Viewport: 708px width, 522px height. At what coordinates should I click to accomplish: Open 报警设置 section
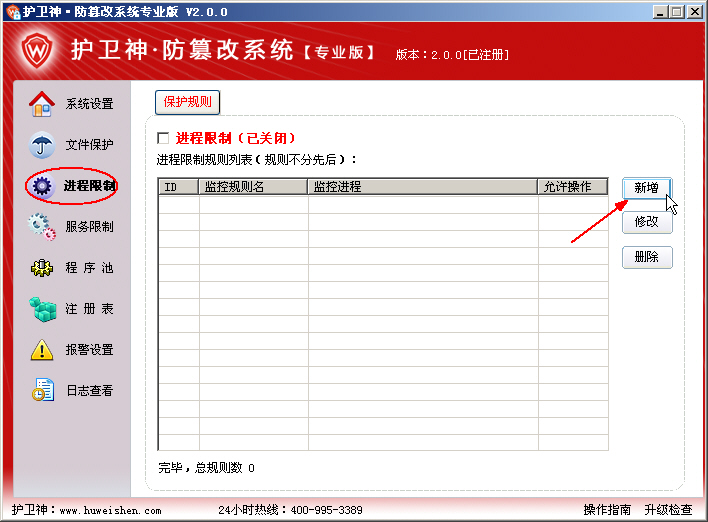coord(89,350)
